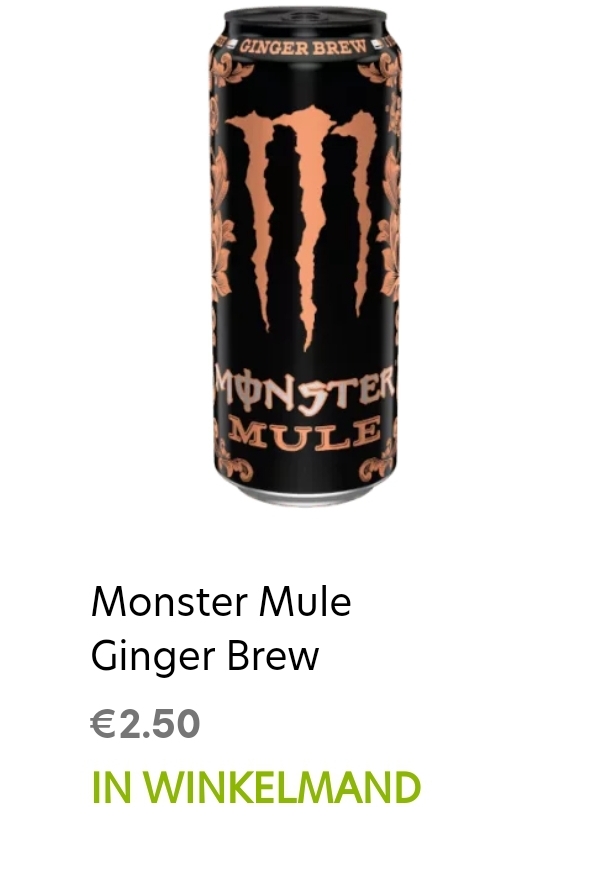The width and height of the screenshot is (608, 890).
Task: Click the Ginger Brew line of the title
Action: click(x=205, y=656)
